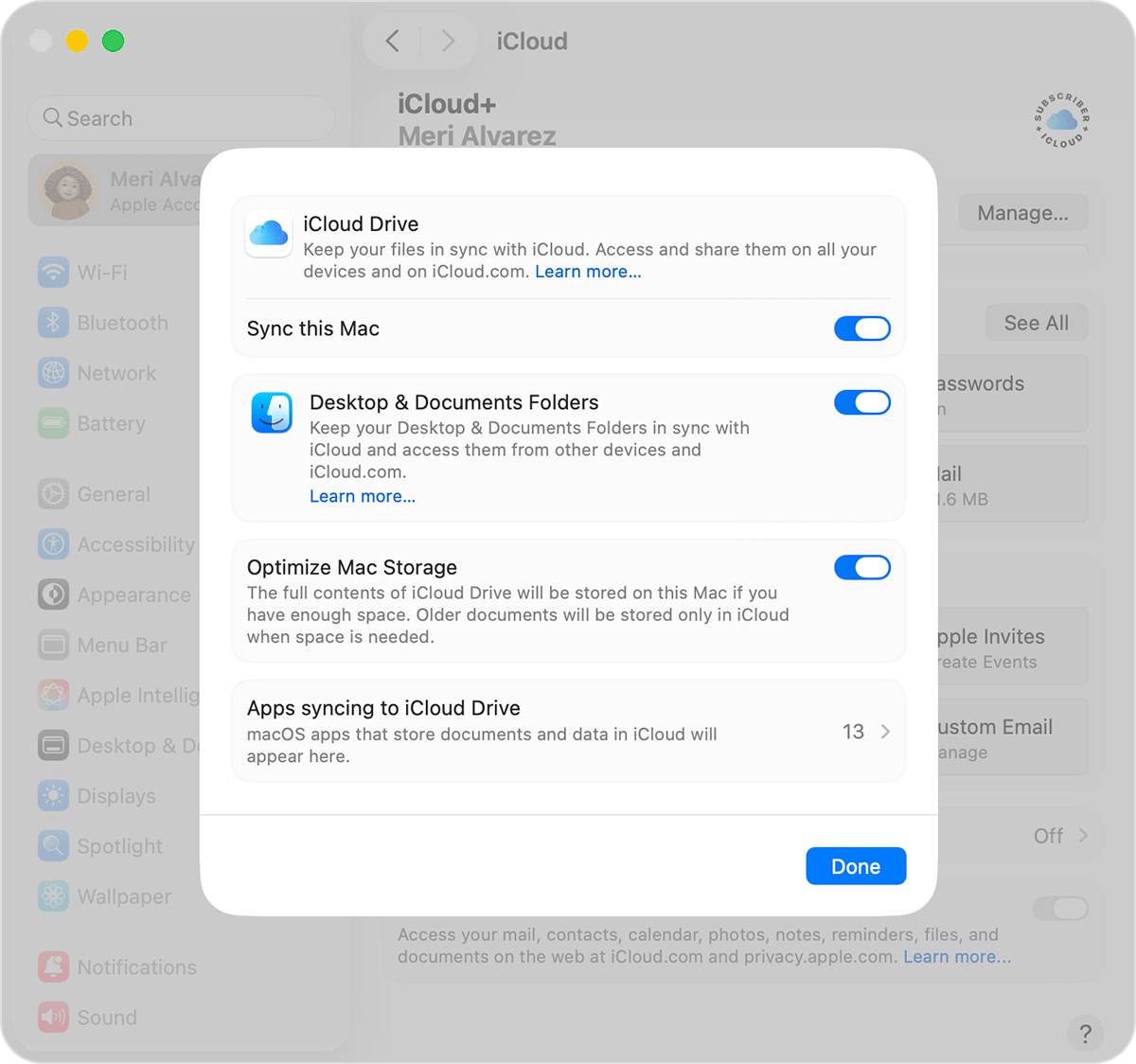Open the iCloud Drive Learn more link
The image size is (1136, 1064).
[x=587, y=272]
